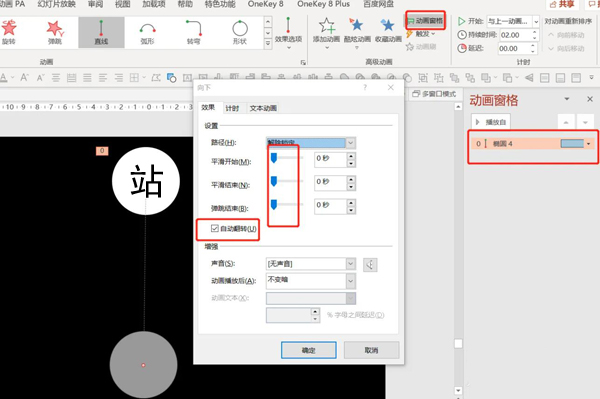The width and height of the screenshot is (600, 399).
Task: Select the 旋转 (Spin) animation effect
Action: [x=8, y=32]
